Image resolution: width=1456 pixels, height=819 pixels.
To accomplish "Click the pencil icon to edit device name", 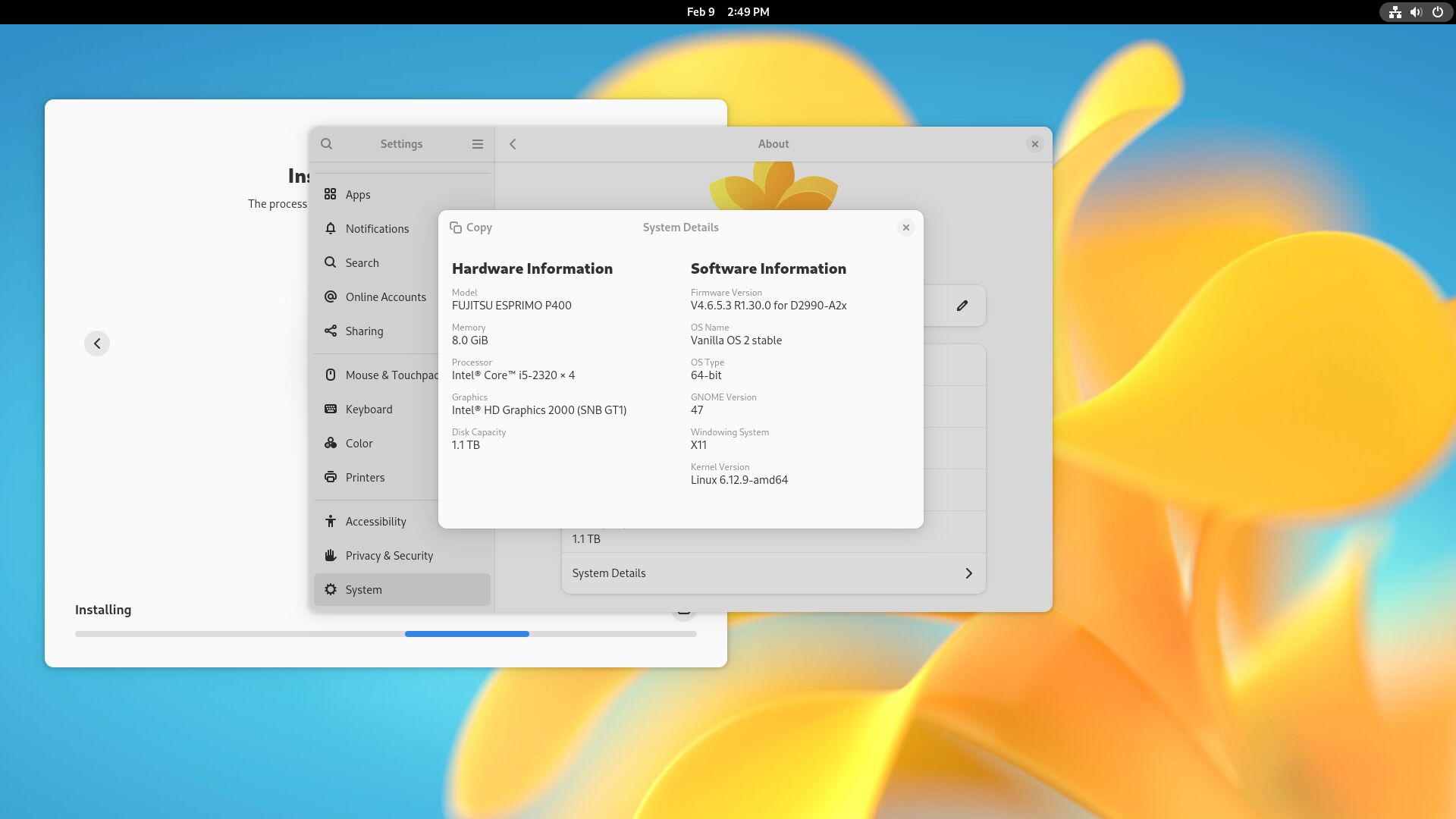I will point(962,306).
